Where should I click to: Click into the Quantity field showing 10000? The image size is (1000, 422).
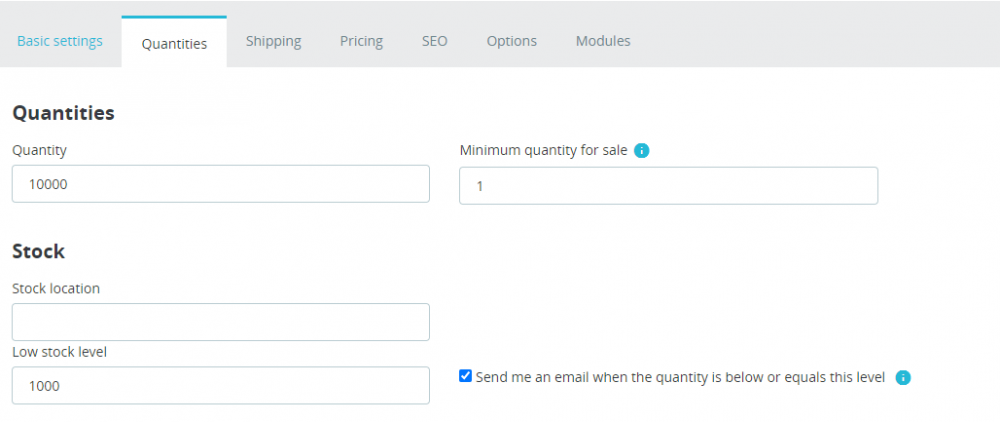tap(220, 184)
